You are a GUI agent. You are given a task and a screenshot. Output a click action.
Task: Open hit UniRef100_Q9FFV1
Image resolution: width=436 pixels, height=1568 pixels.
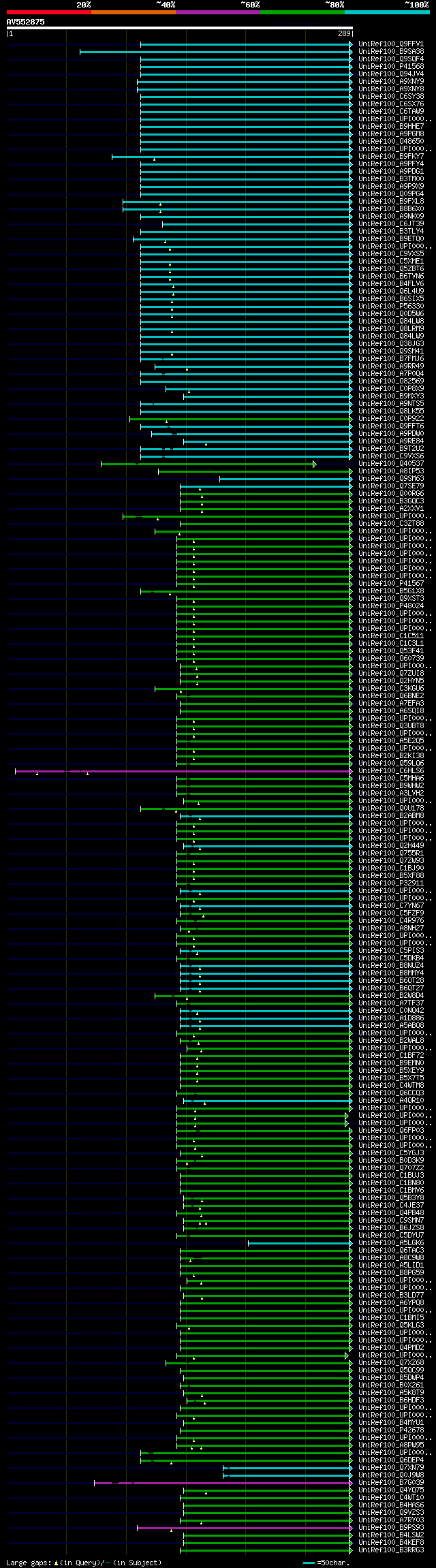tap(391, 44)
